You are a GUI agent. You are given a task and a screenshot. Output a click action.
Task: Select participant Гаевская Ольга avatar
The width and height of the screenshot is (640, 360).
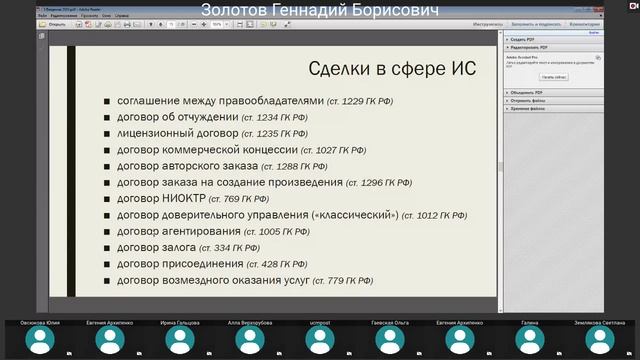(390, 340)
